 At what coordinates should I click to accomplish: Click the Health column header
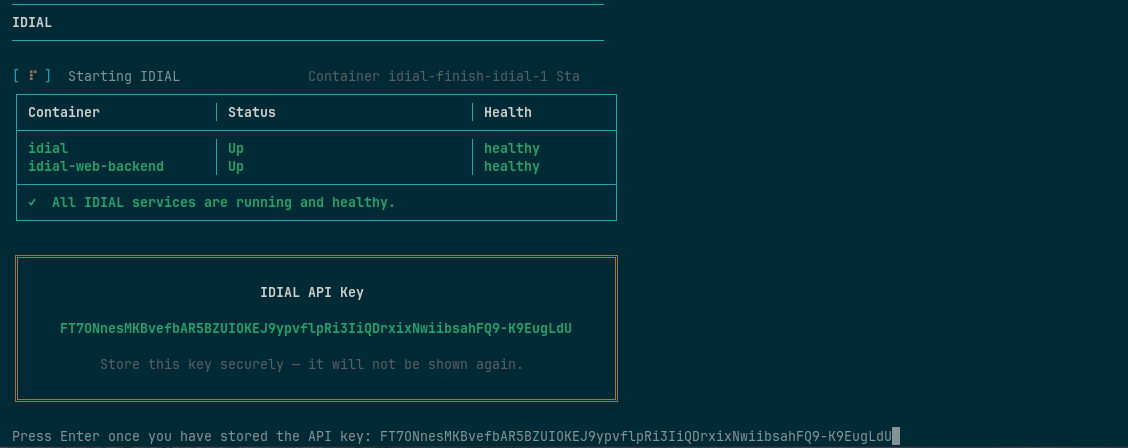(508, 112)
